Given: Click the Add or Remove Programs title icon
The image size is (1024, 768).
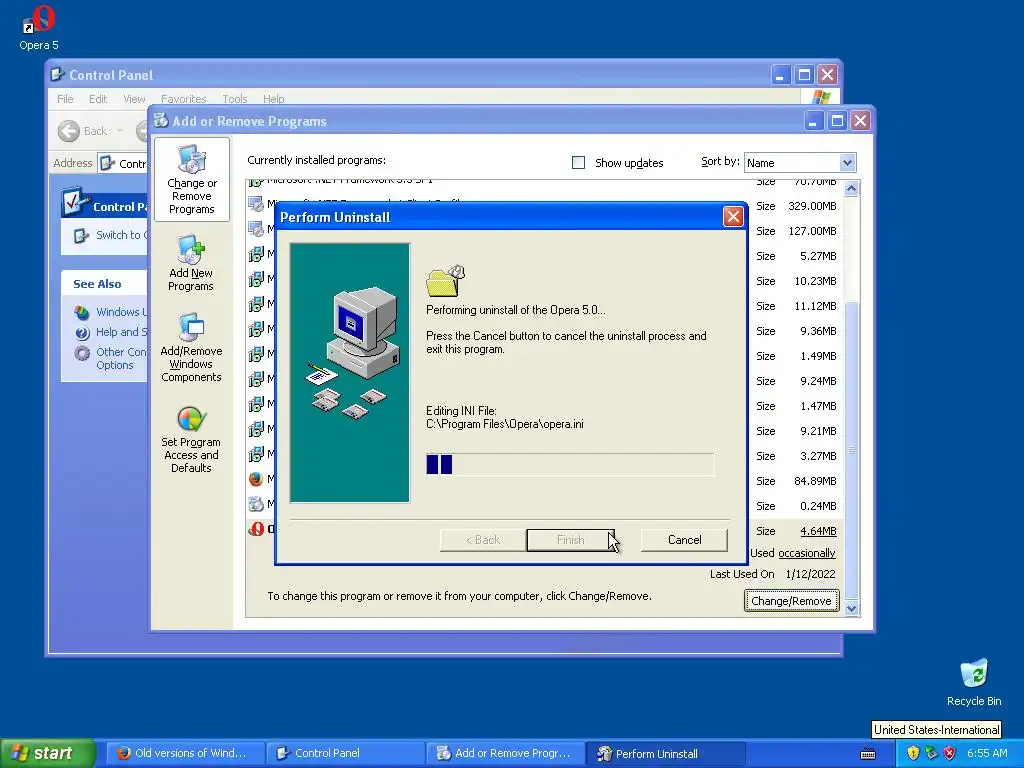Looking at the screenshot, I should (x=161, y=120).
